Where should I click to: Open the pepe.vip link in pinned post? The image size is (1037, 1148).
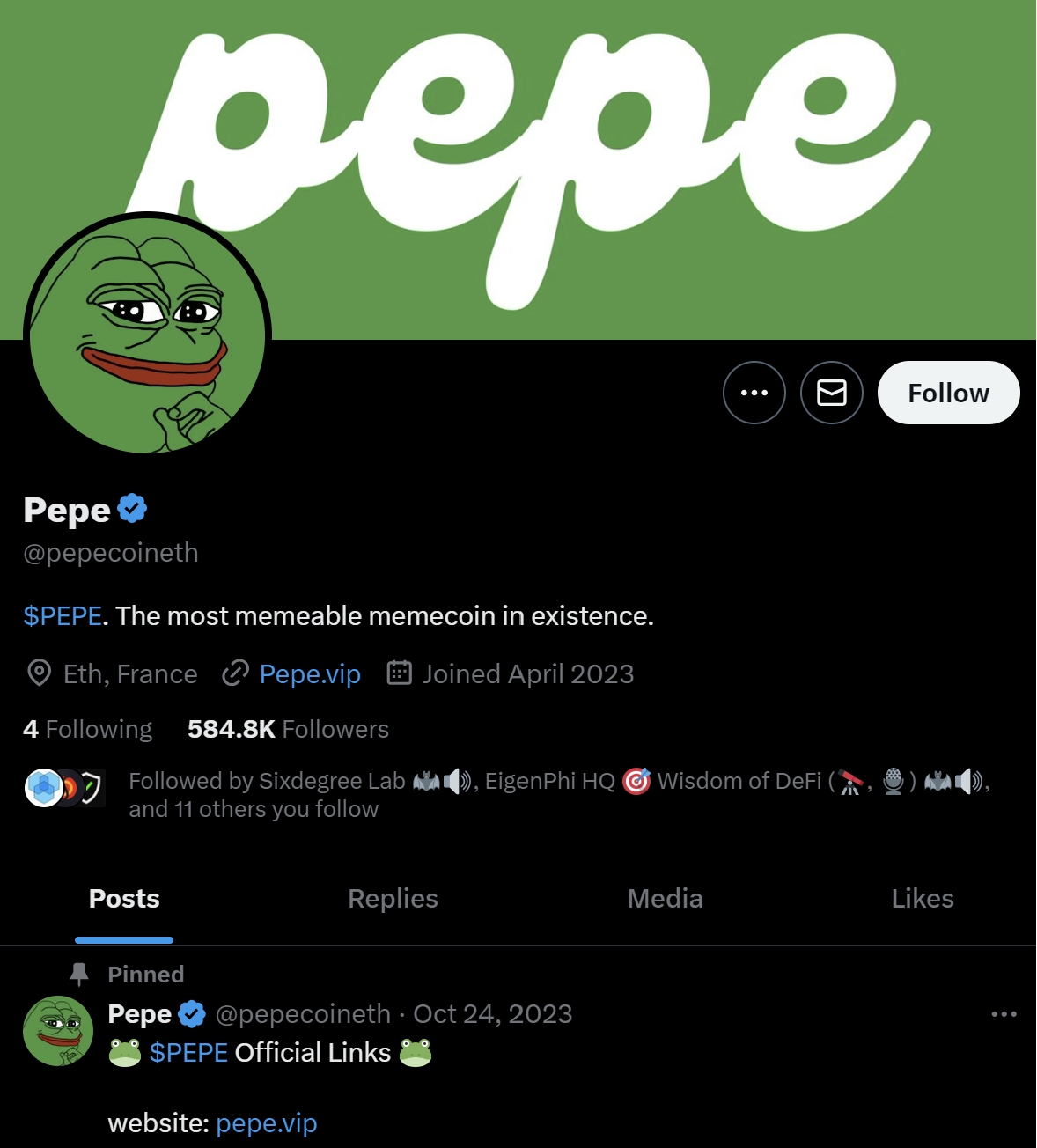[266, 1123]
